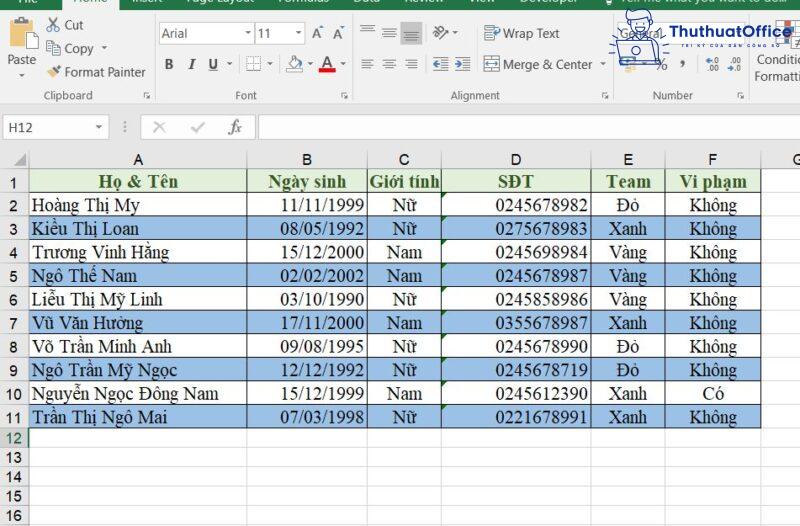
Task: Increase indent
Action: click(x=462, y=64)
